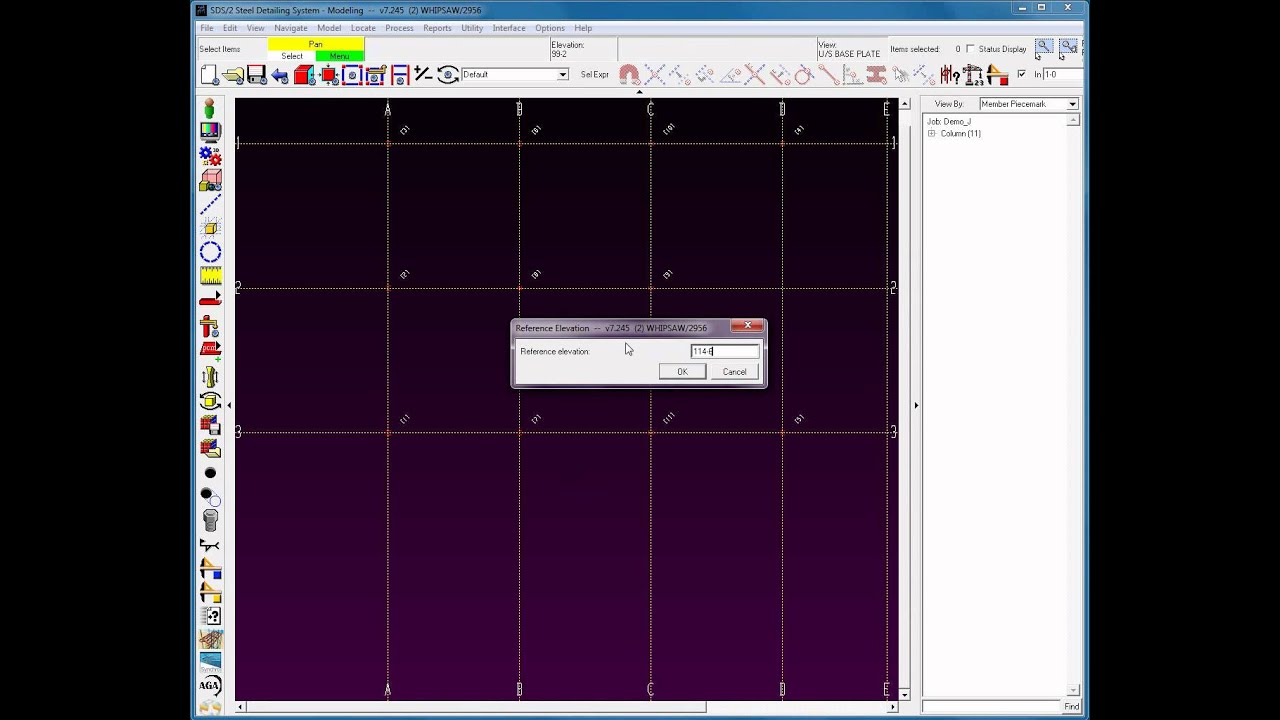Open the File menu

click(x=207, y=28)
